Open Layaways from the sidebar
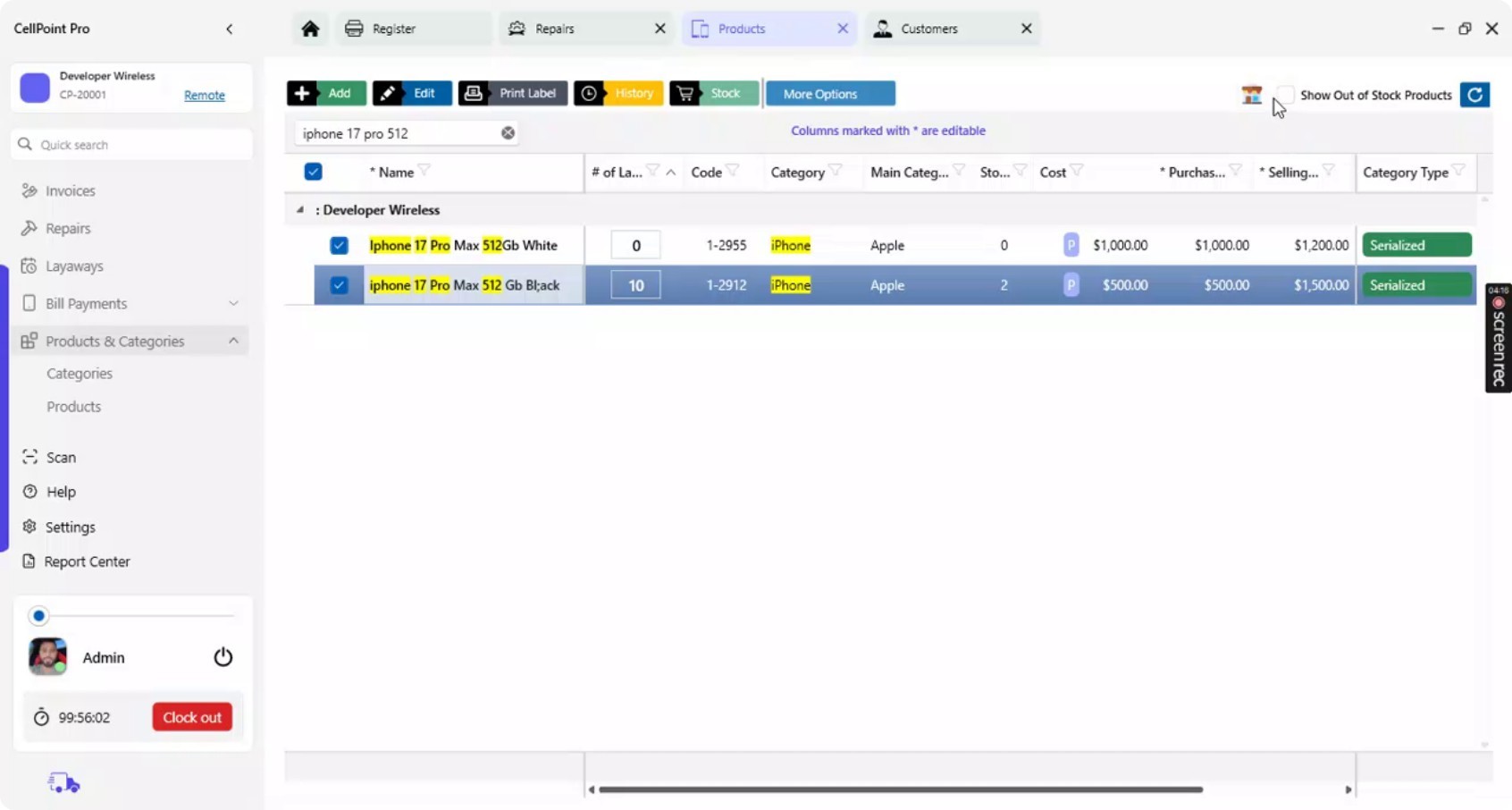 pyautogui.click(x=74, y=266)
